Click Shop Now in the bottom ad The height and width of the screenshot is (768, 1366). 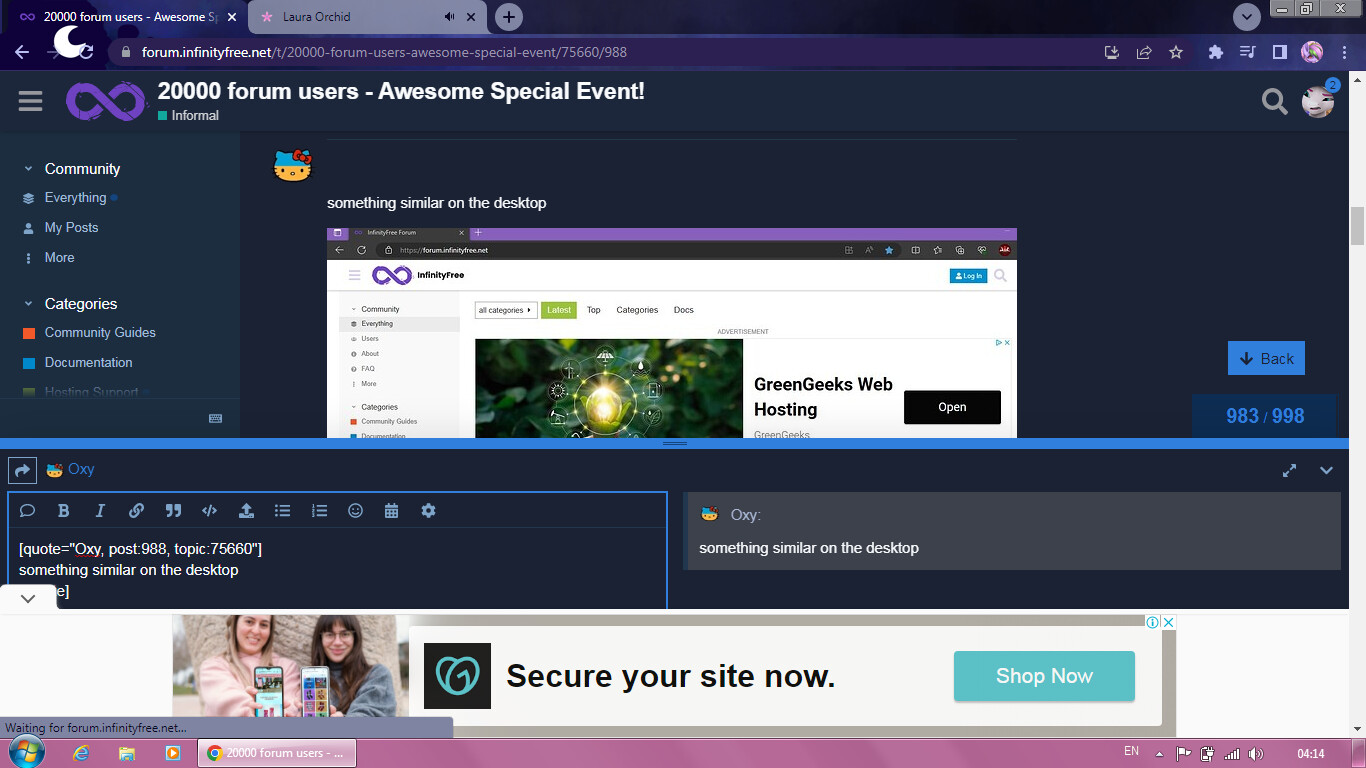pyautogui.click(x=1044, y=676)
